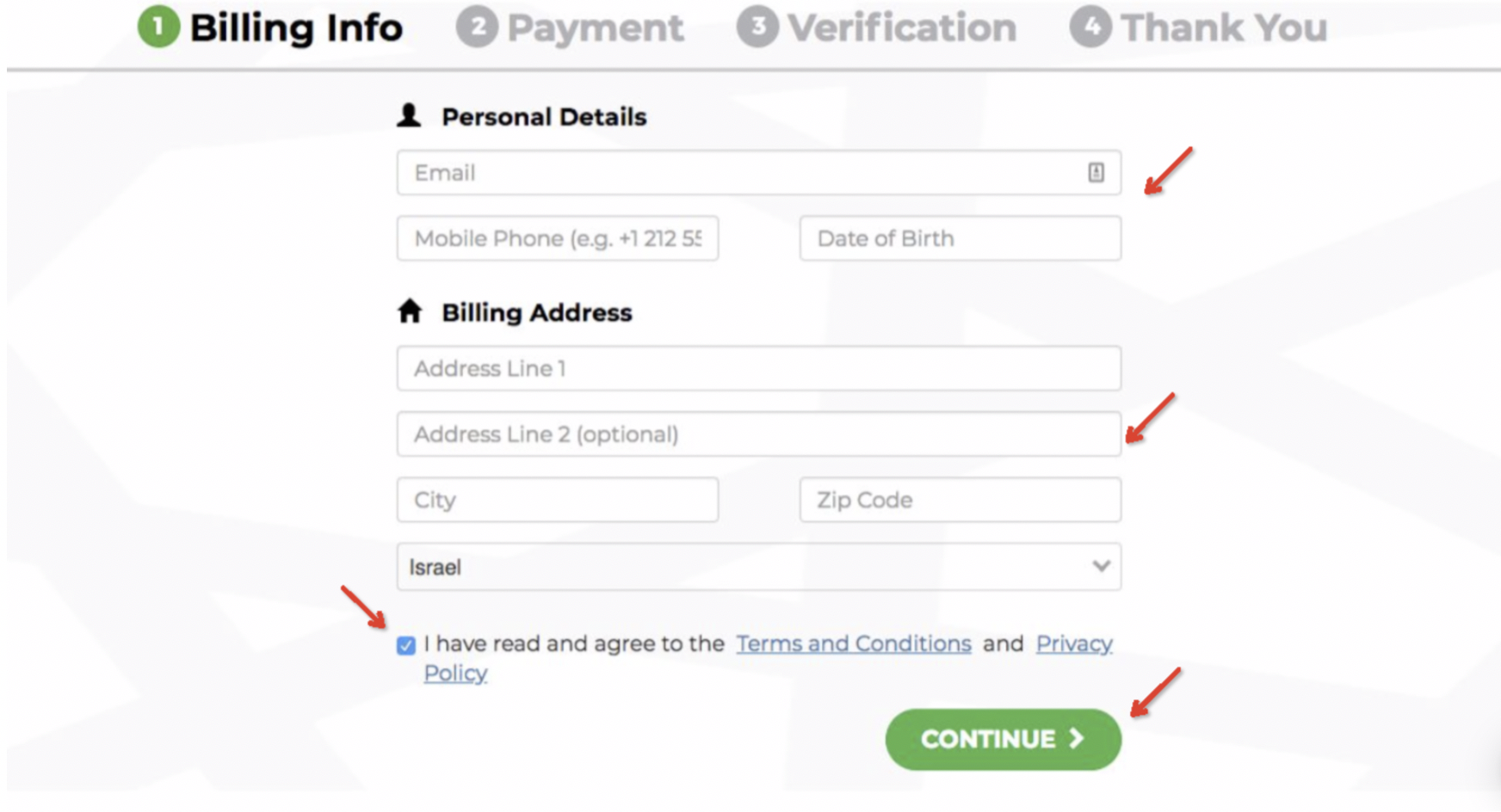Image resolution: width=1501 pixels, height=812 pixels.
Task: Open the Privacy Policy link
Action: click(1074, 643)
